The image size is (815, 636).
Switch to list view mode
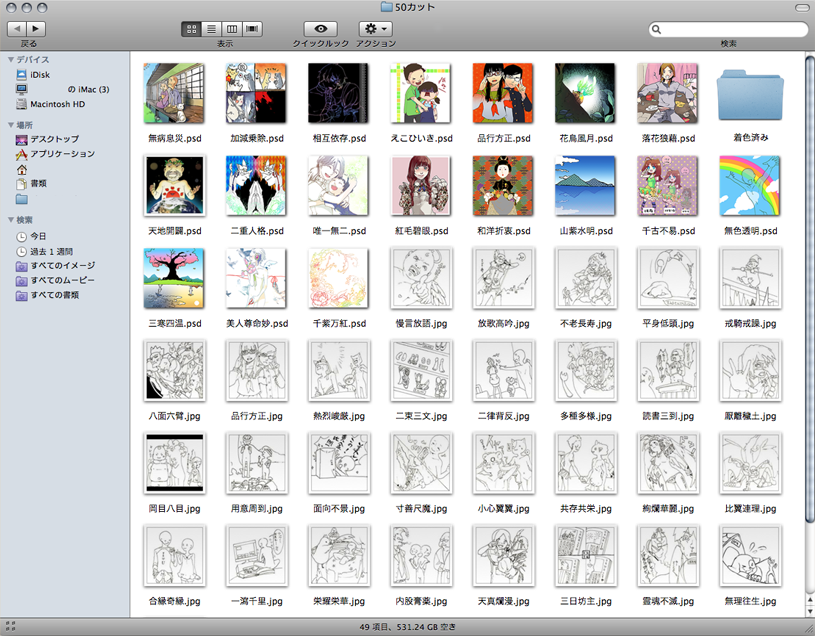pyautogui.click(x=211, y=29)
